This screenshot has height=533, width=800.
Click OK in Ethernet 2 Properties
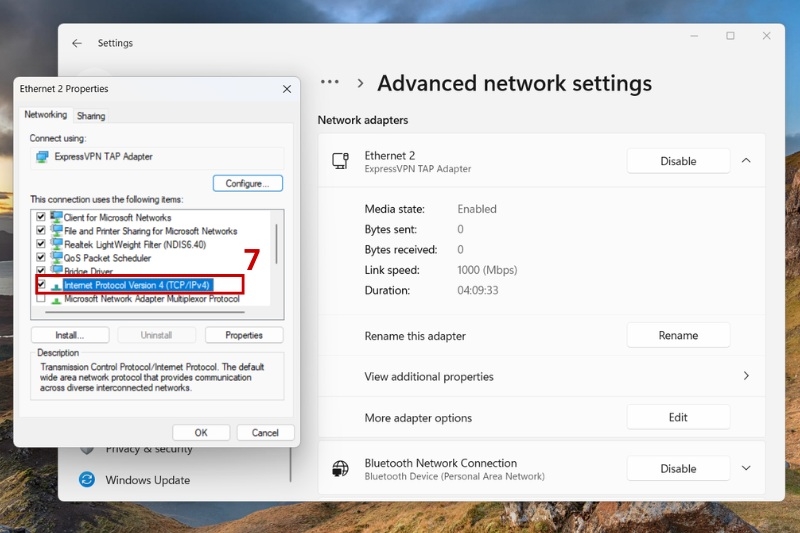(201, 433)
